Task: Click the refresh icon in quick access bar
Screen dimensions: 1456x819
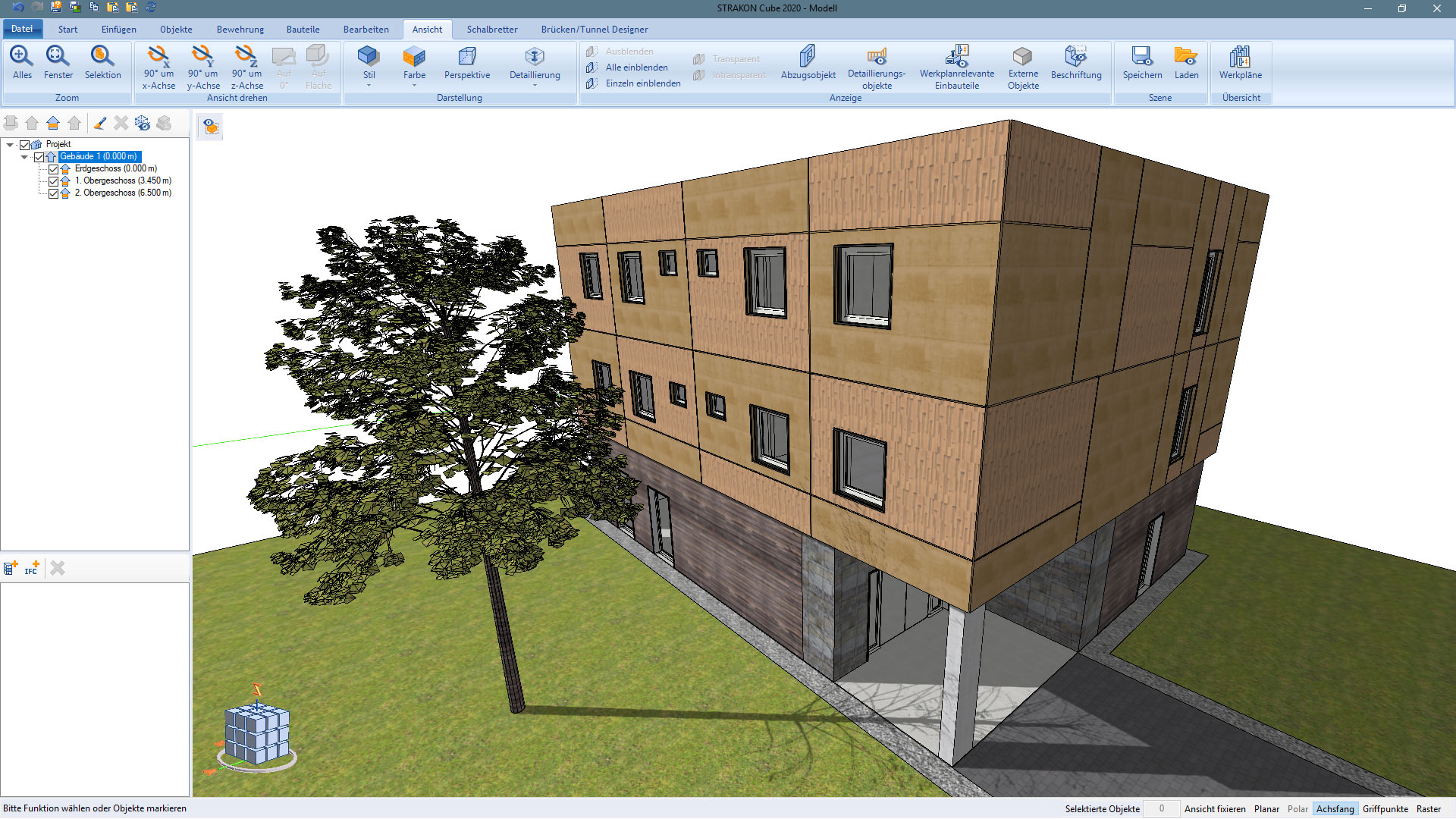Action: click(x=151, y=8)
